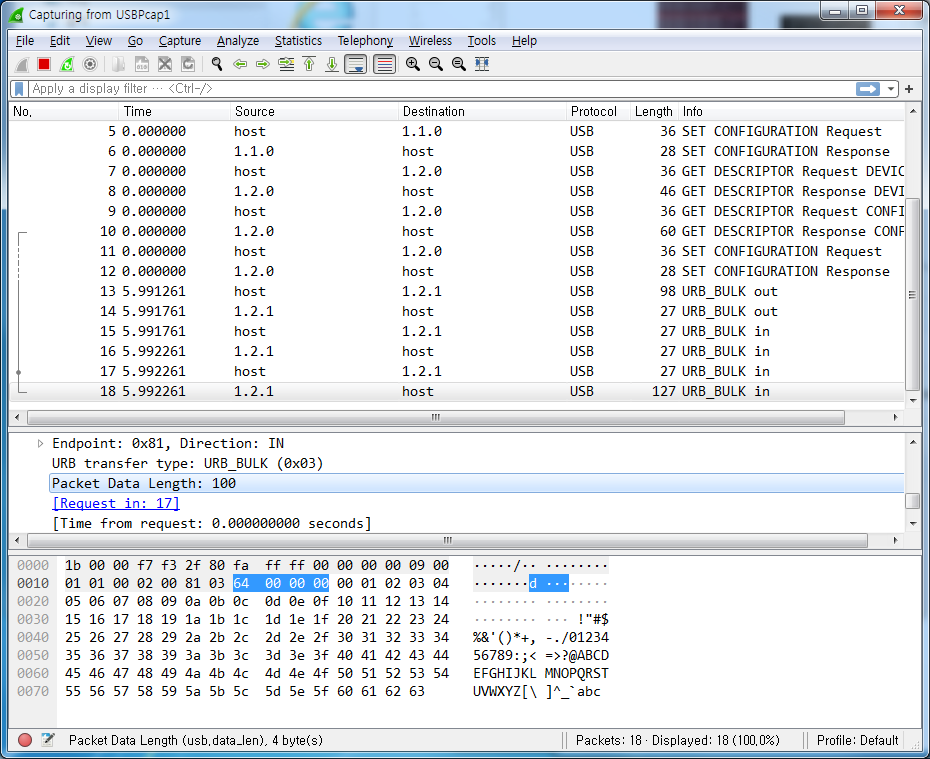Go forward in packet history
Screen dimensions: 930x759
coord(263,64)
